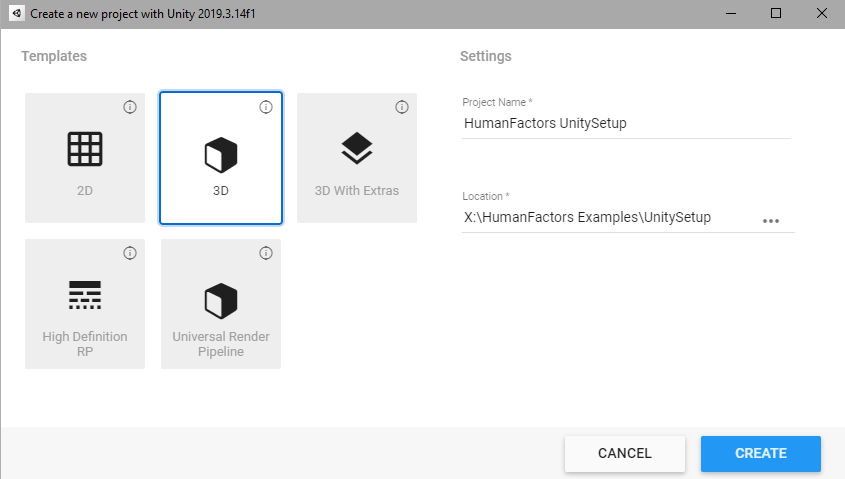Screen dimensions: 845x479
Task: Click the High Definition RP label text
Action: click(85, 344)
